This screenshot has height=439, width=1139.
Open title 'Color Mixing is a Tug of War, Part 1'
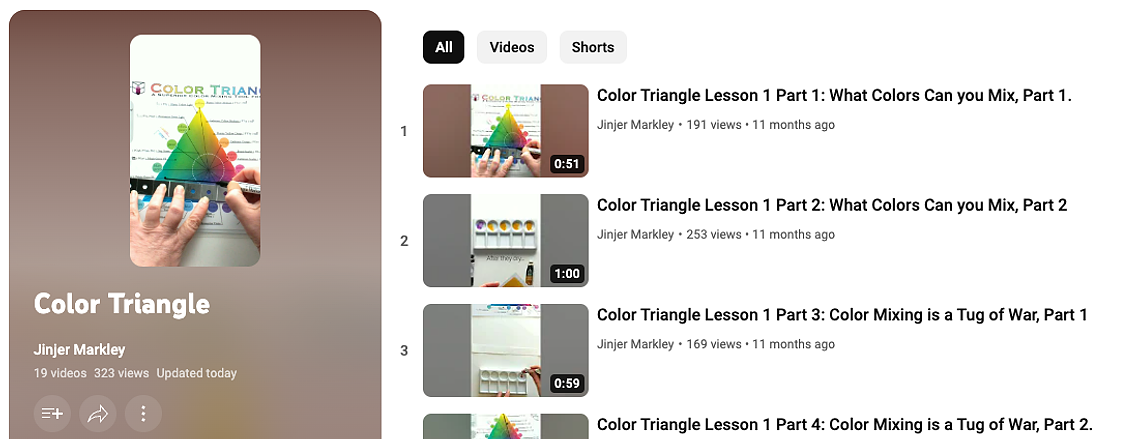(842, 315)
